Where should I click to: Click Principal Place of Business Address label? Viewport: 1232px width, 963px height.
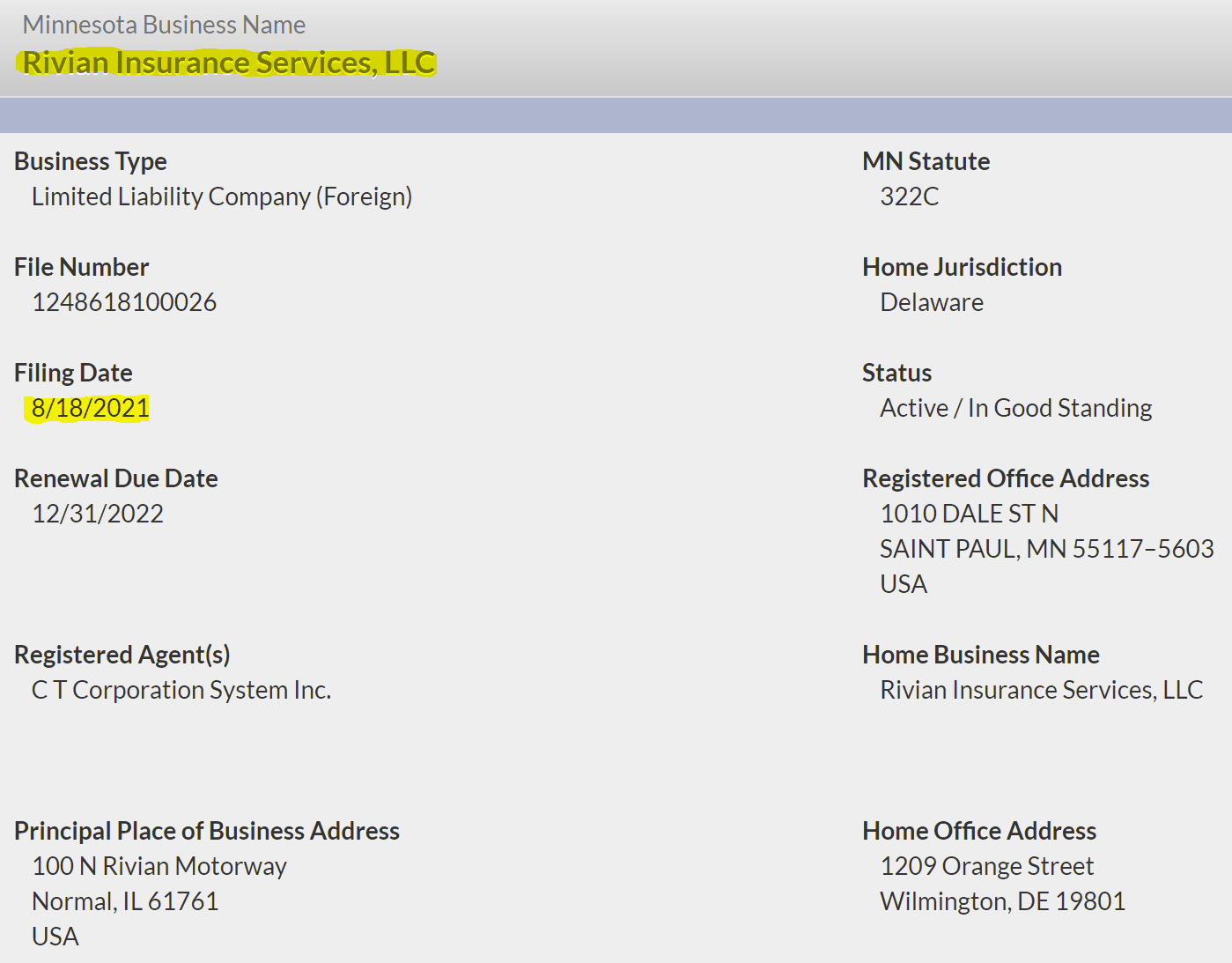[x=207, y=831]
